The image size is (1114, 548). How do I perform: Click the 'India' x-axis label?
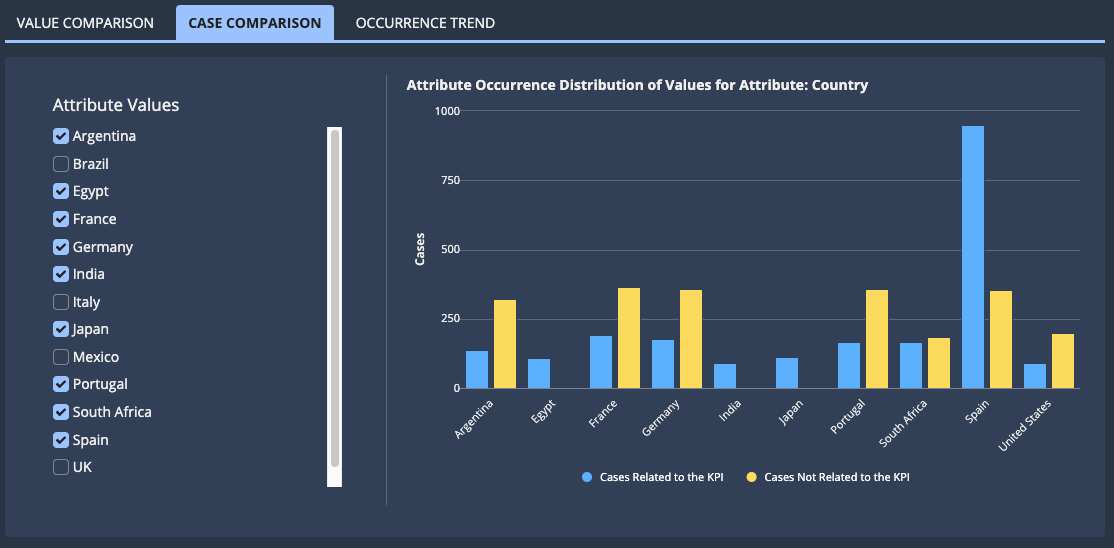[731, 410]
